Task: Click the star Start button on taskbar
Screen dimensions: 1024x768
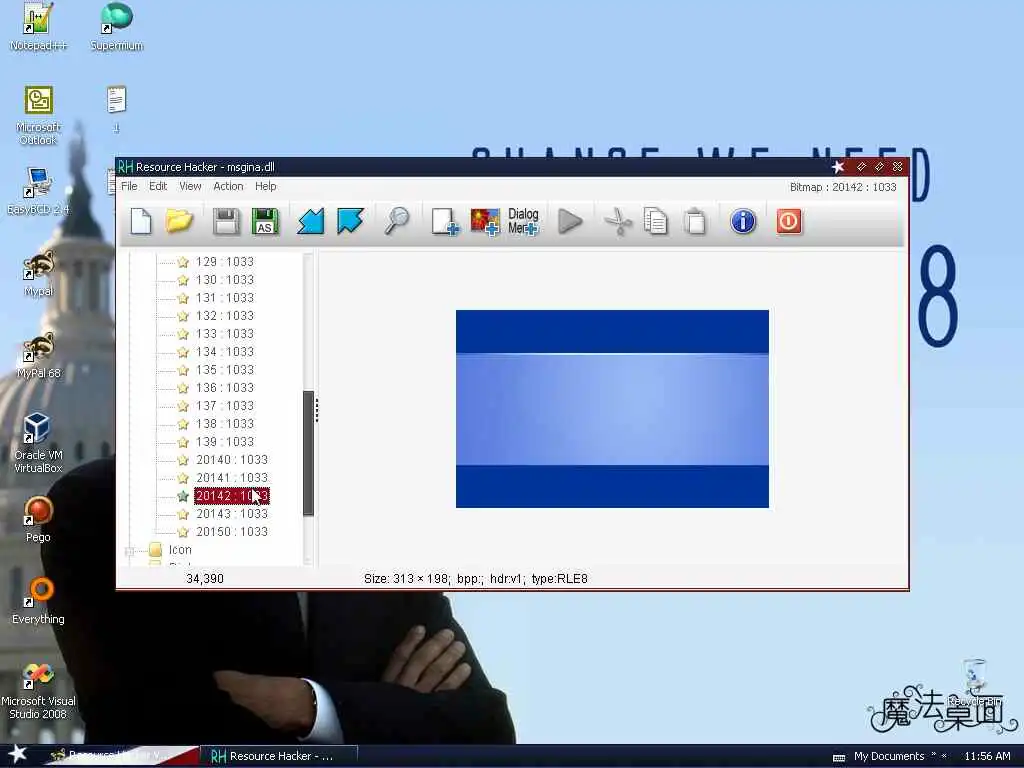Action: click(x=17, y=755)
